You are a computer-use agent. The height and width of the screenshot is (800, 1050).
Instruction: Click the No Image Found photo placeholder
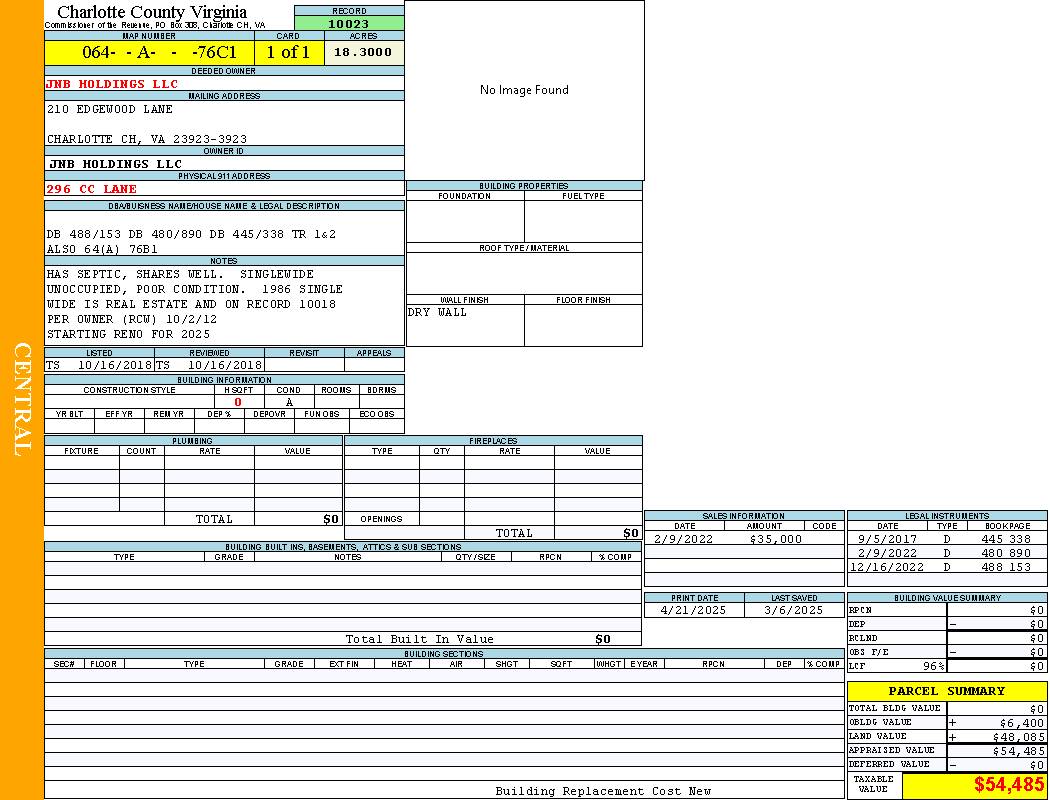(524, 90)
